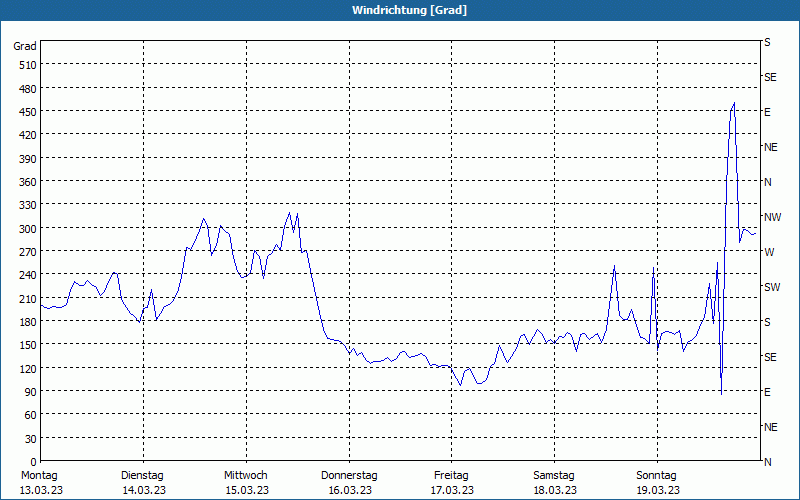The image size is (800, 500).
Task: Pick the Samstag label on the x-axis
Action: pos(553,475)
